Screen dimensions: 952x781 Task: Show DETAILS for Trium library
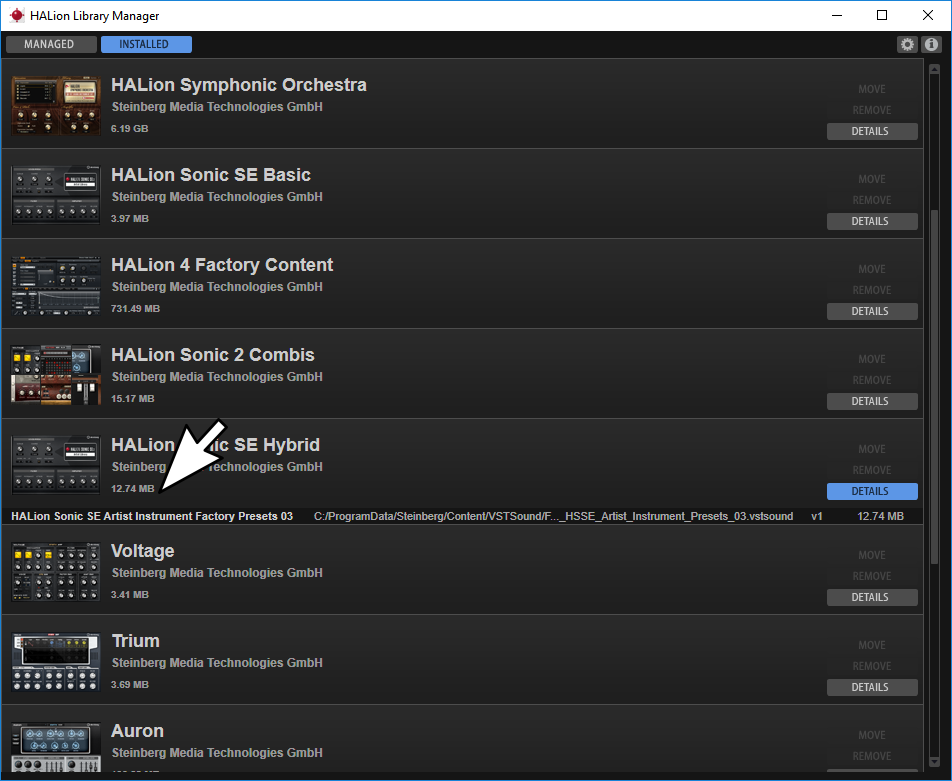[872, 687]
